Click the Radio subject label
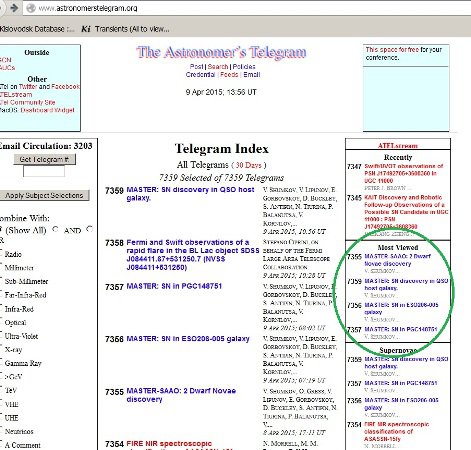The width and height of the screenshot is (471, 450). pyautogui.click(x=13, y=254)
